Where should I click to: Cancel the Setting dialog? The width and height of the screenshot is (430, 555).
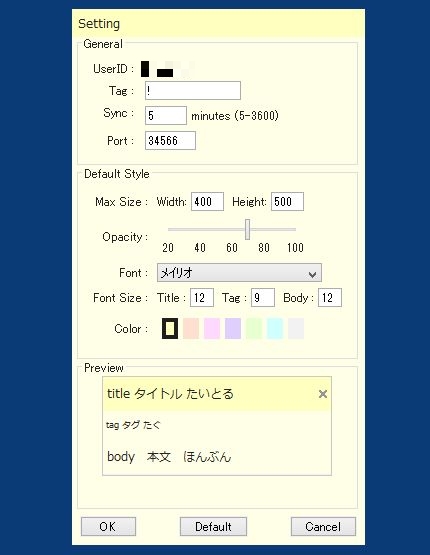click(x=323, y=527)
